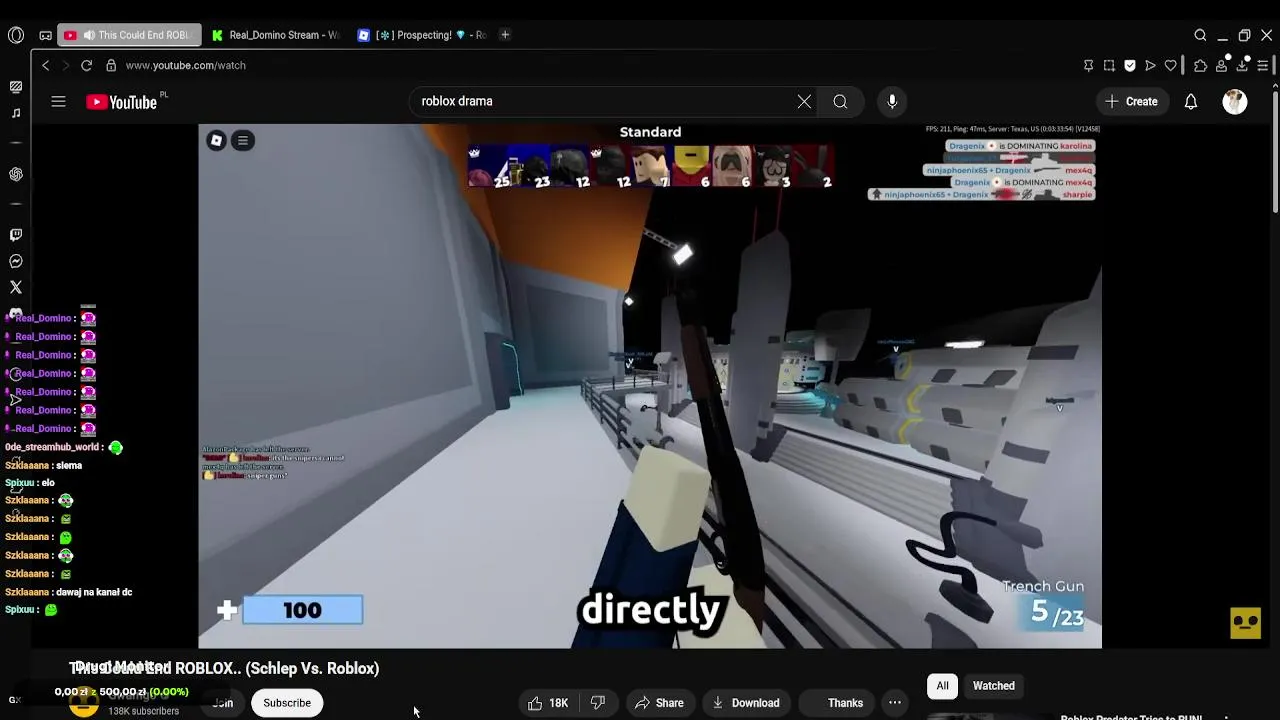Dislike the video

tap(598, 703)
